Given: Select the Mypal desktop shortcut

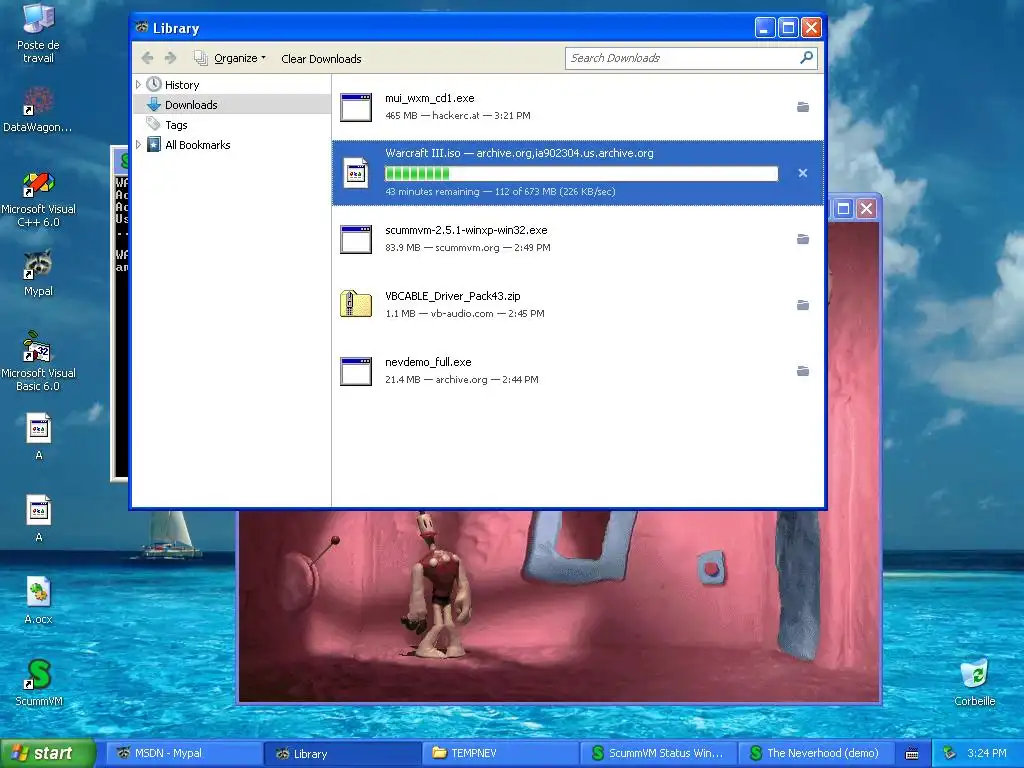Looking at the screenshot, I should 38,273.
